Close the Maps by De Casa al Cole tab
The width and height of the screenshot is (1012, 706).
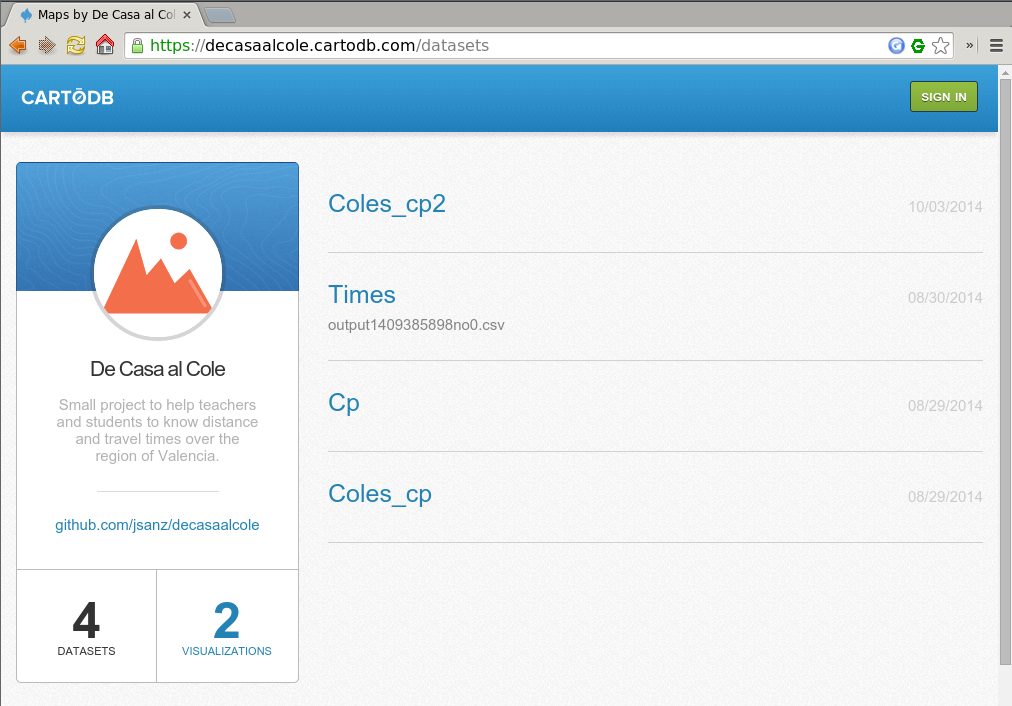(187, 14)
